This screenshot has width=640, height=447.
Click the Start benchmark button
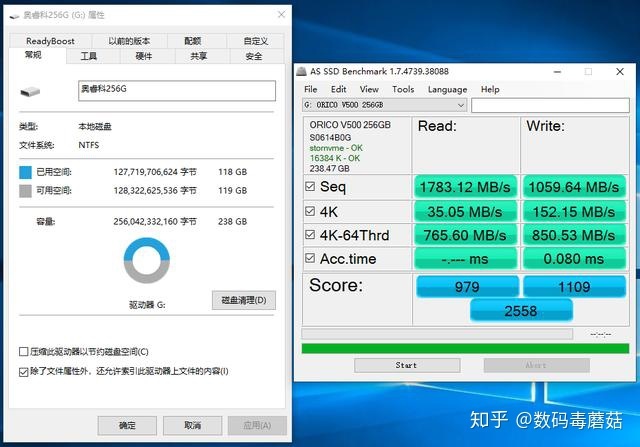point(407,365)
